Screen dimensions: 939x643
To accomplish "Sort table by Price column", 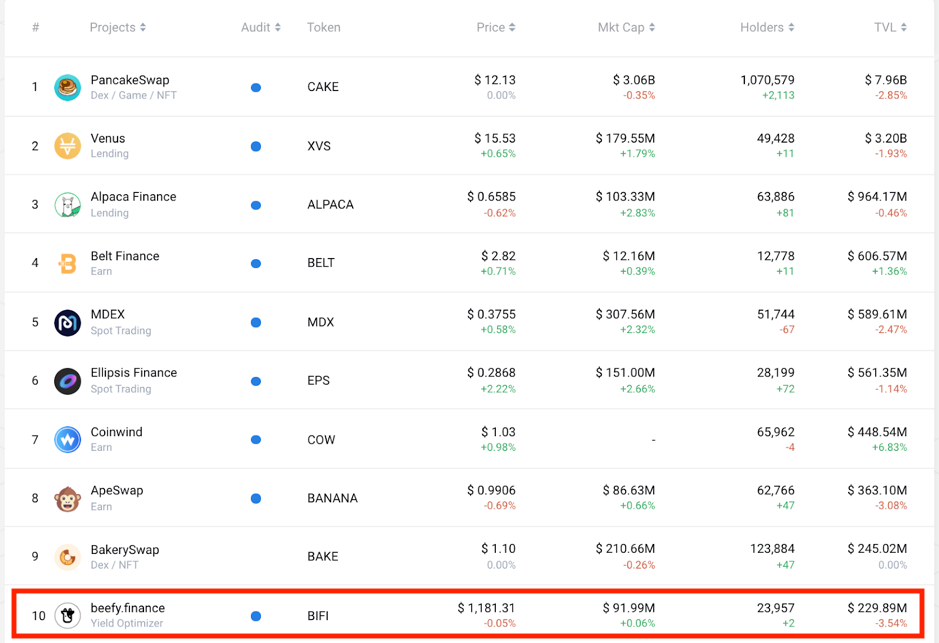I will coord(495,27).
